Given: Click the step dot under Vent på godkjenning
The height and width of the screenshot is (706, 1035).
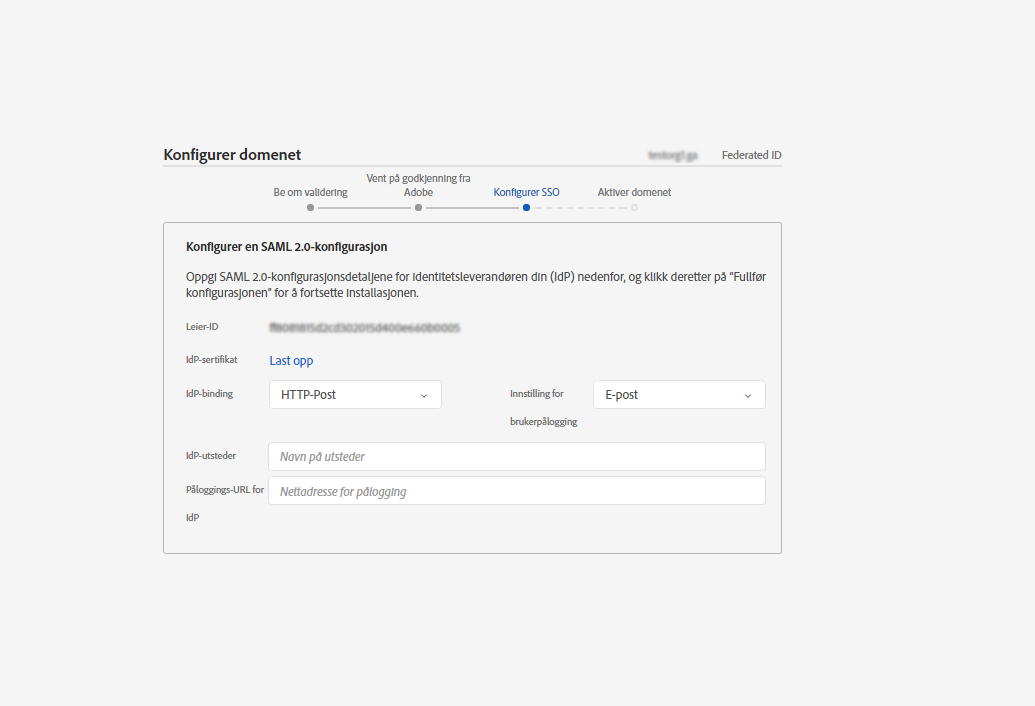Looking at the screenshot, I should (x=418, y=208).
